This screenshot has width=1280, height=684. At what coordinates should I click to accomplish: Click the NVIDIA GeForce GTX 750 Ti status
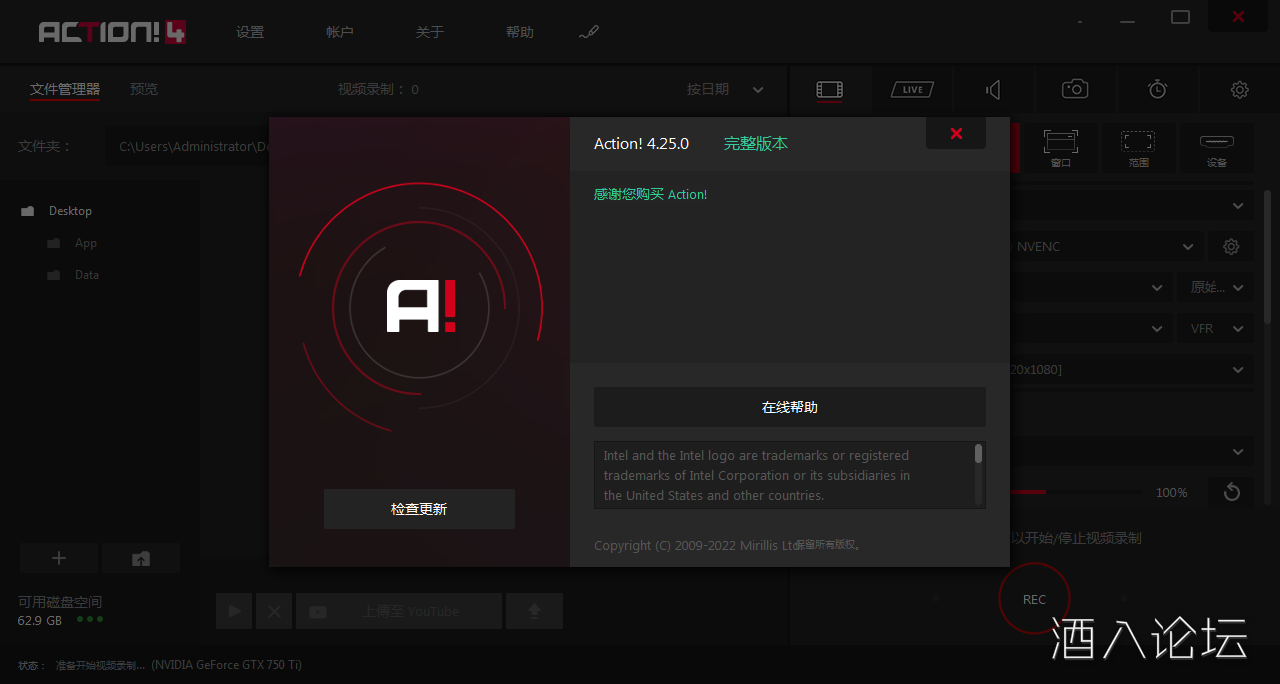226,664
